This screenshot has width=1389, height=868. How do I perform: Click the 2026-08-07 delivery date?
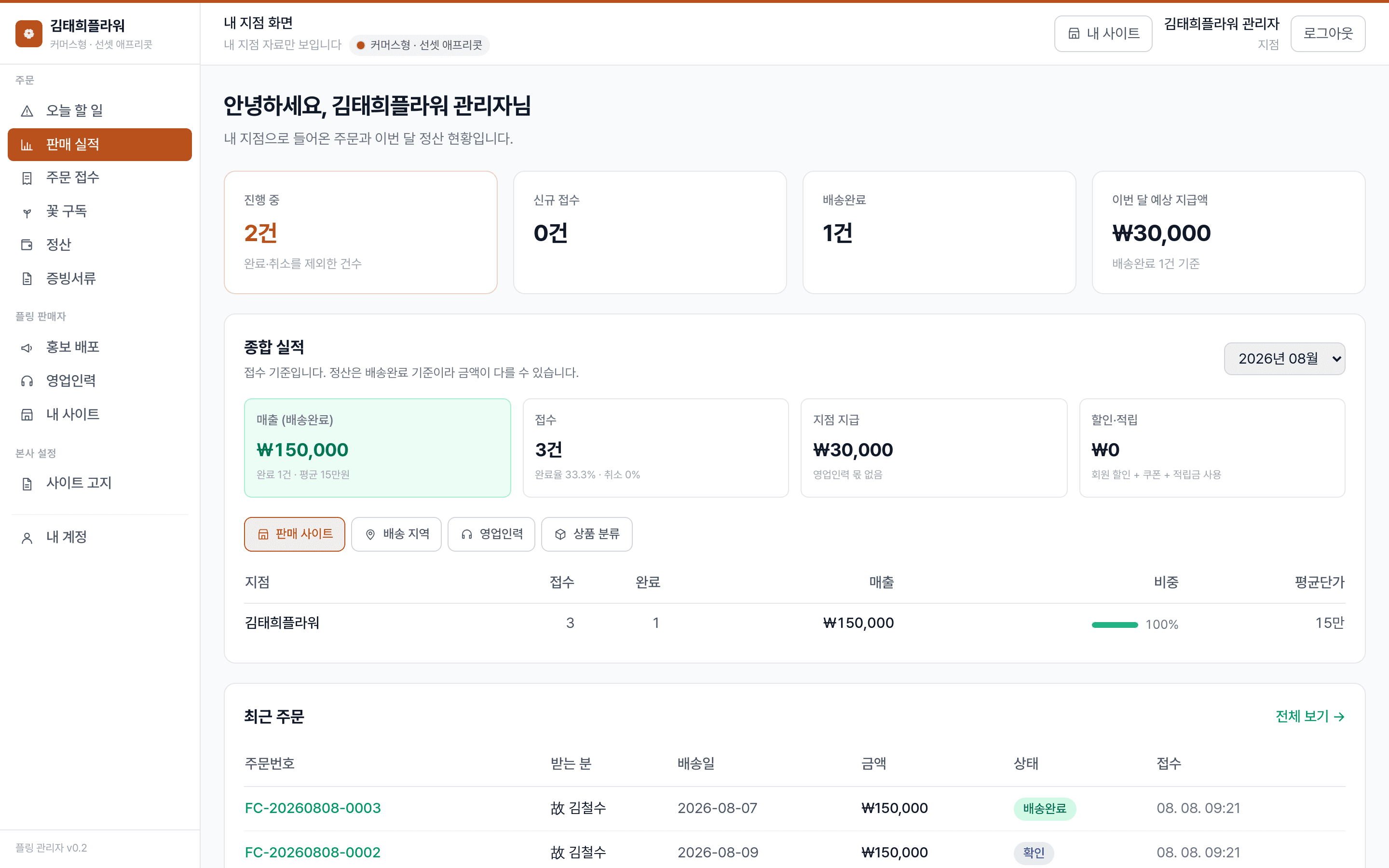718,808
